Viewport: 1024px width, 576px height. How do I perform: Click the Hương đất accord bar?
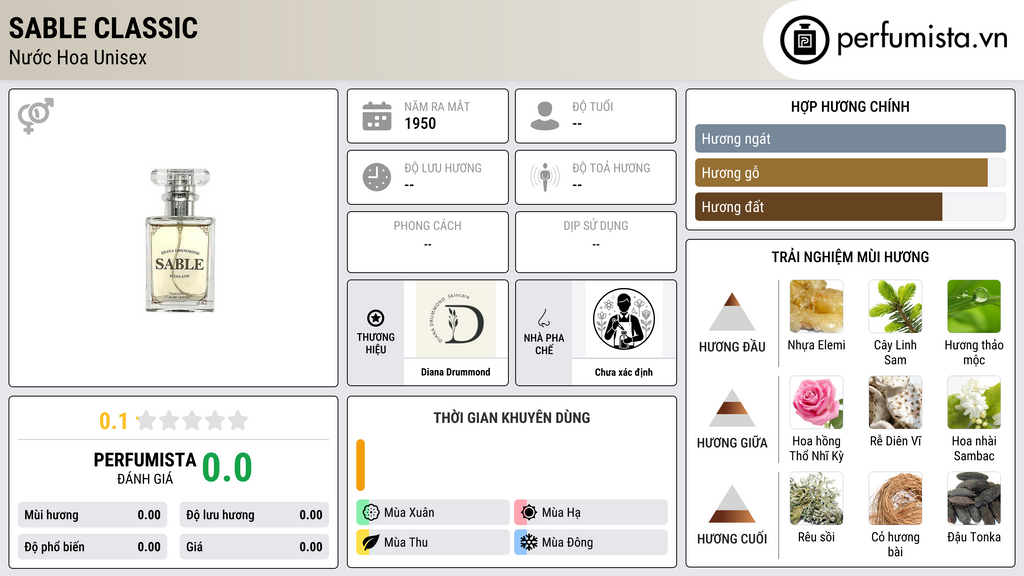tap(850, 207)
